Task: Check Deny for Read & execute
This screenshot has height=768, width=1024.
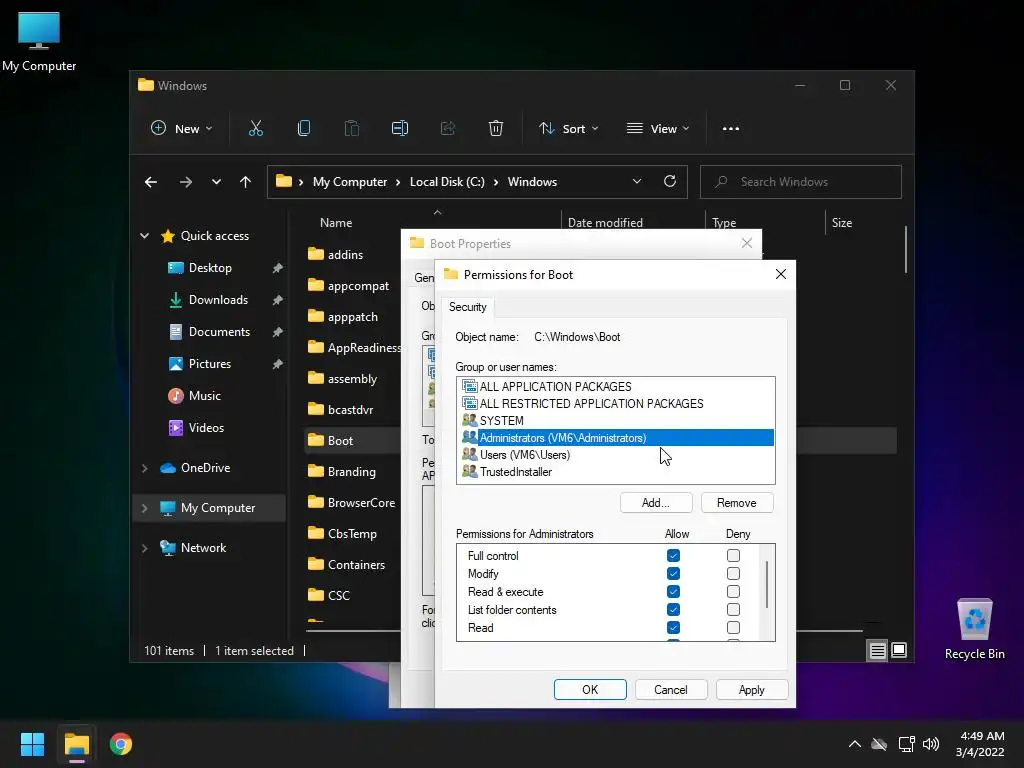Action: [x=733, y=592]
